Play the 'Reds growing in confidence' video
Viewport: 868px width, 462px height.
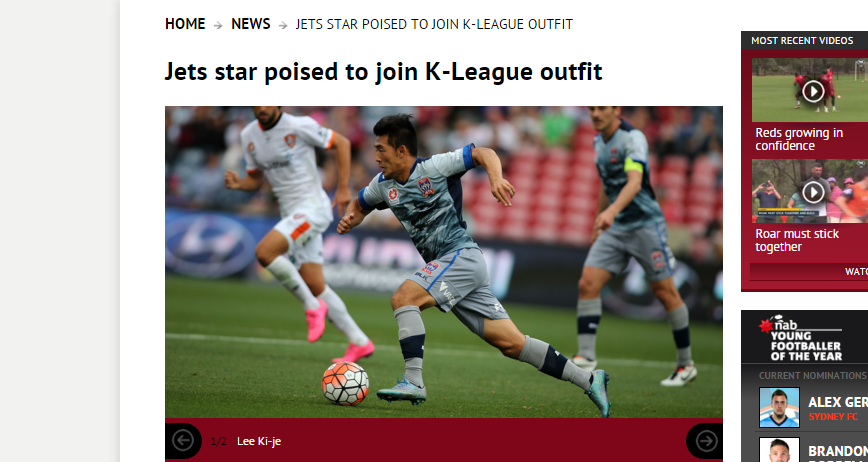click(813, 91)
